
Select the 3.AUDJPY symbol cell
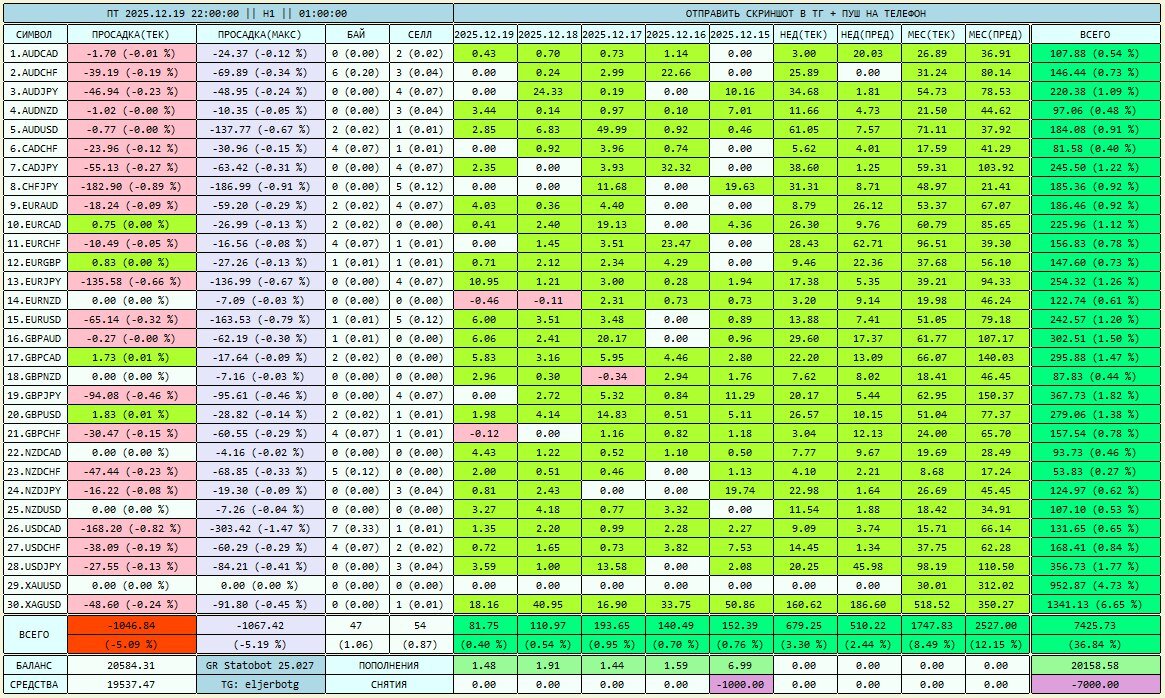click(35, 91)
